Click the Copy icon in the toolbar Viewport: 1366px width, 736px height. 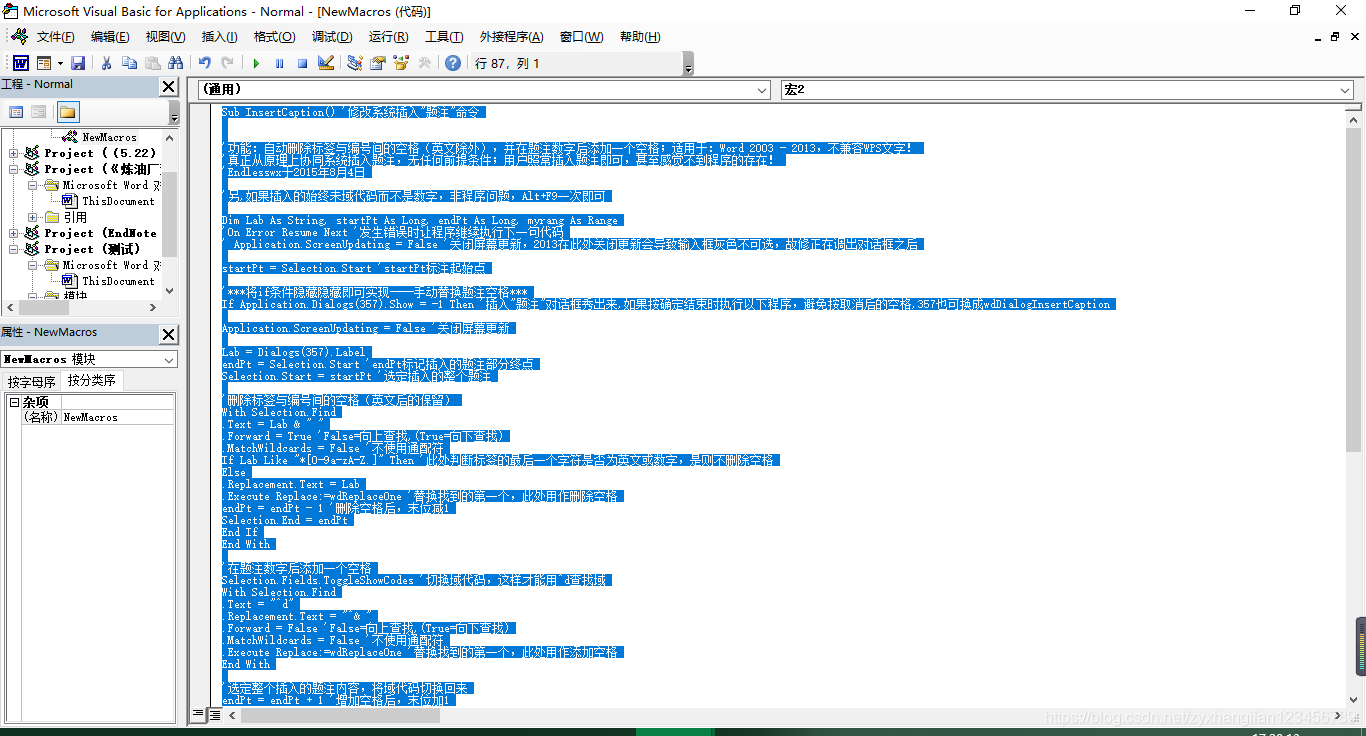coord(129,63)
